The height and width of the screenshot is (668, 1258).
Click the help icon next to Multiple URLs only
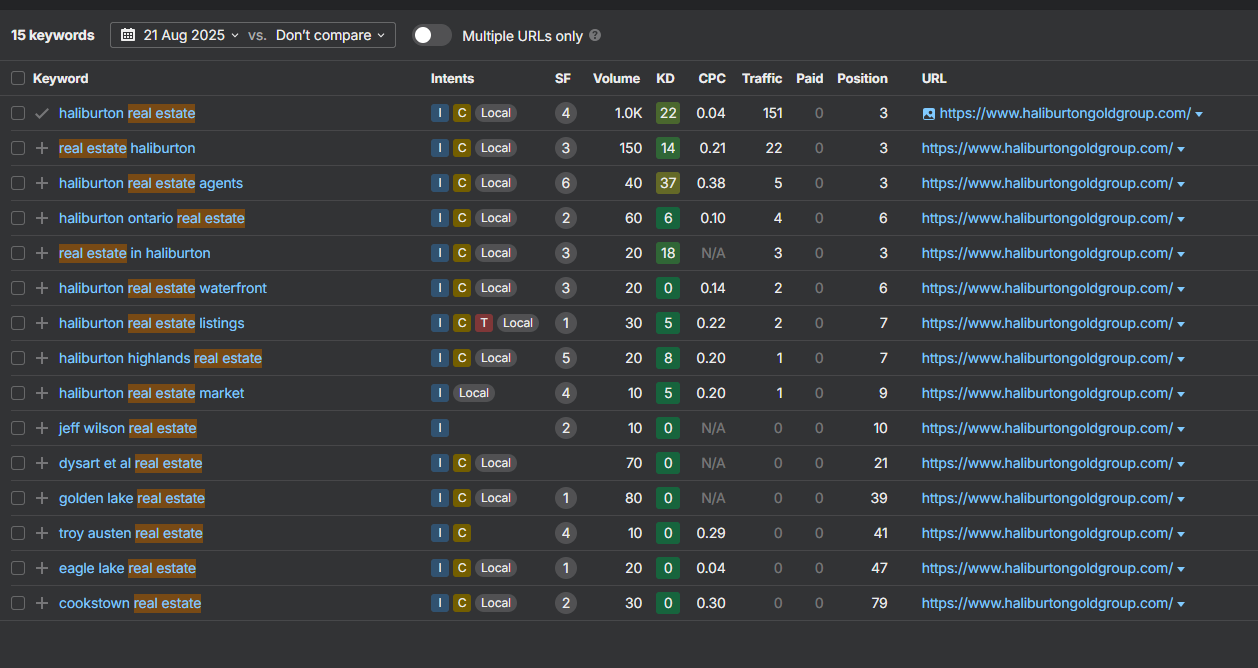pos(595,35)
